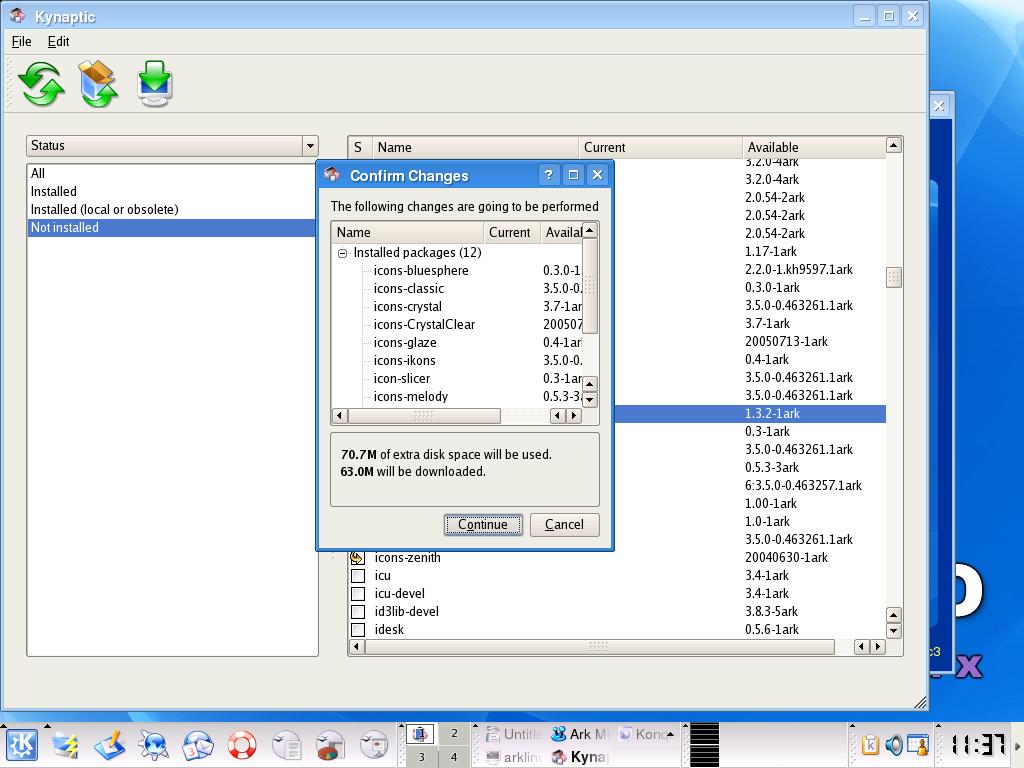This screenshot has width=1024, height=768.
Task: Click the Apply changes download icon
Action: click(155, 84)
